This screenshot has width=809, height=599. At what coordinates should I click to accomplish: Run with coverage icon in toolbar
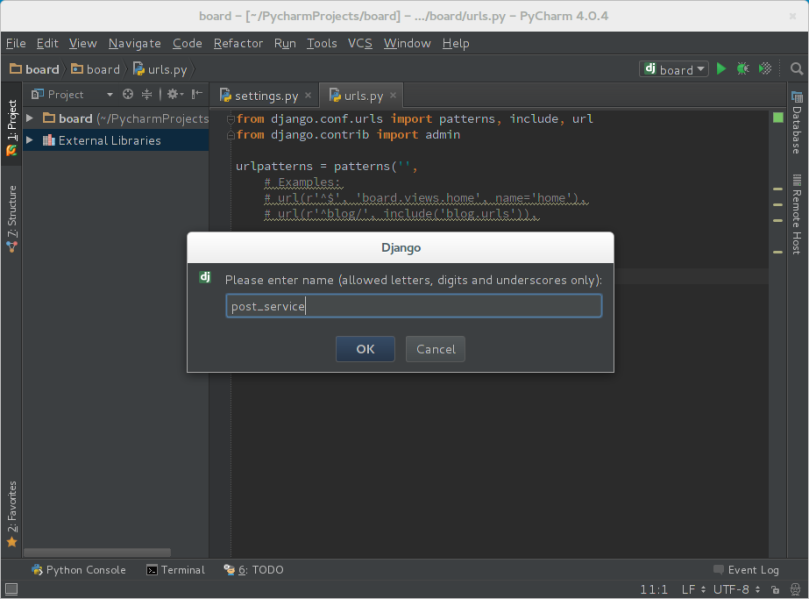coord(765,69)
